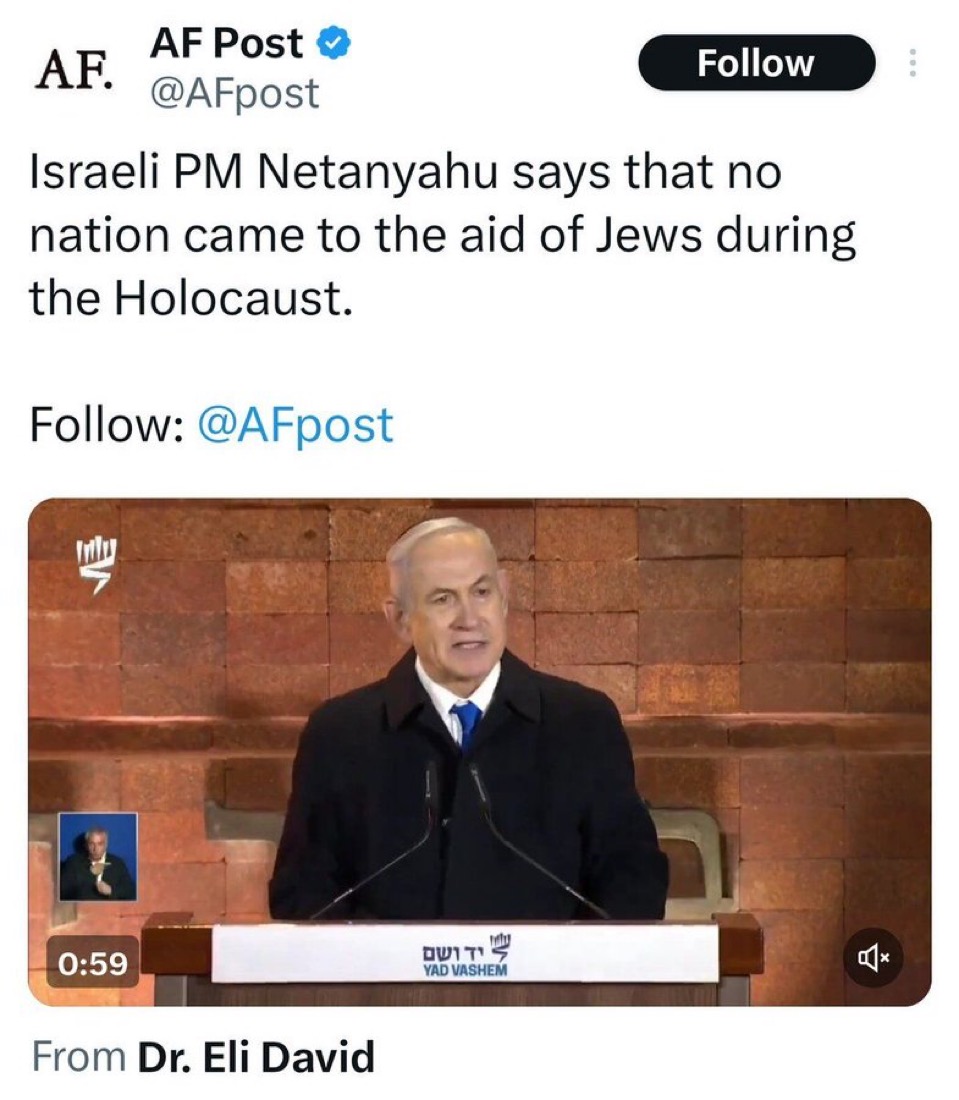The width and height of the screenshot is (959, 1100).
Task: Unmute the video with the speaker icon
Action: coord(874,957)
